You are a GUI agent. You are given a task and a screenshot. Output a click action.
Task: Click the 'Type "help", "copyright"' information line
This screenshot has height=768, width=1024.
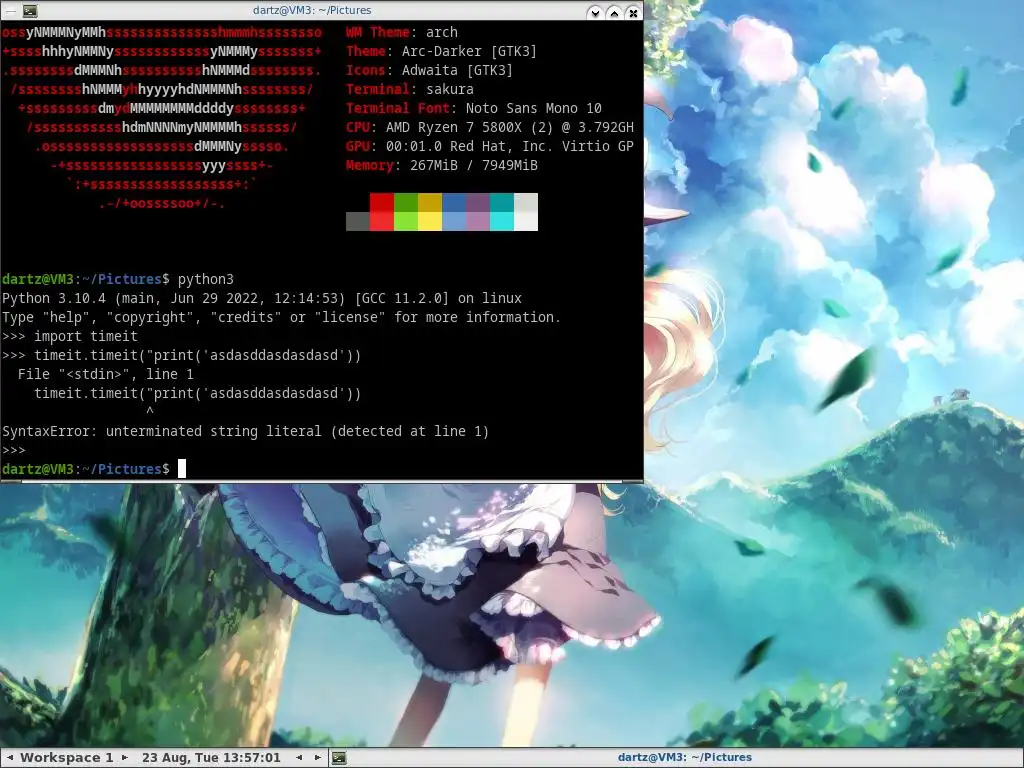281,317
